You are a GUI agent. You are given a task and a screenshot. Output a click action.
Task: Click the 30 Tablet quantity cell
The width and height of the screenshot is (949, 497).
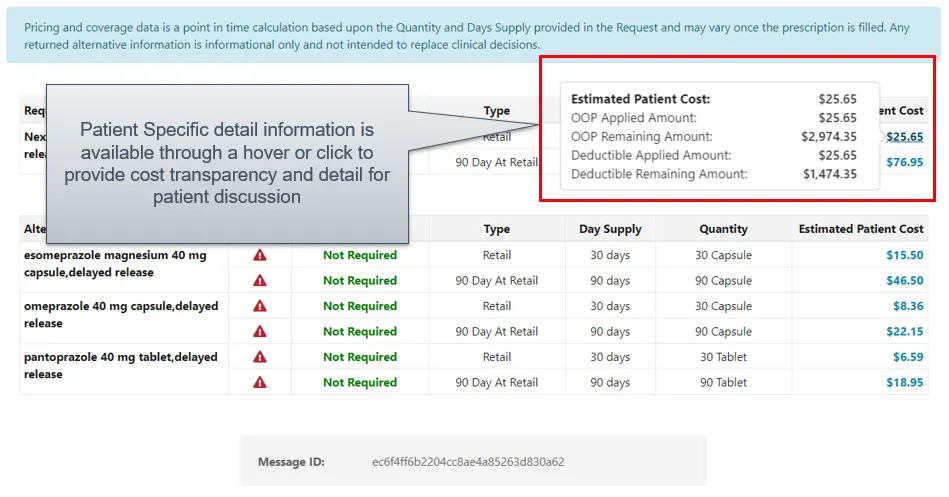[723, 357]
